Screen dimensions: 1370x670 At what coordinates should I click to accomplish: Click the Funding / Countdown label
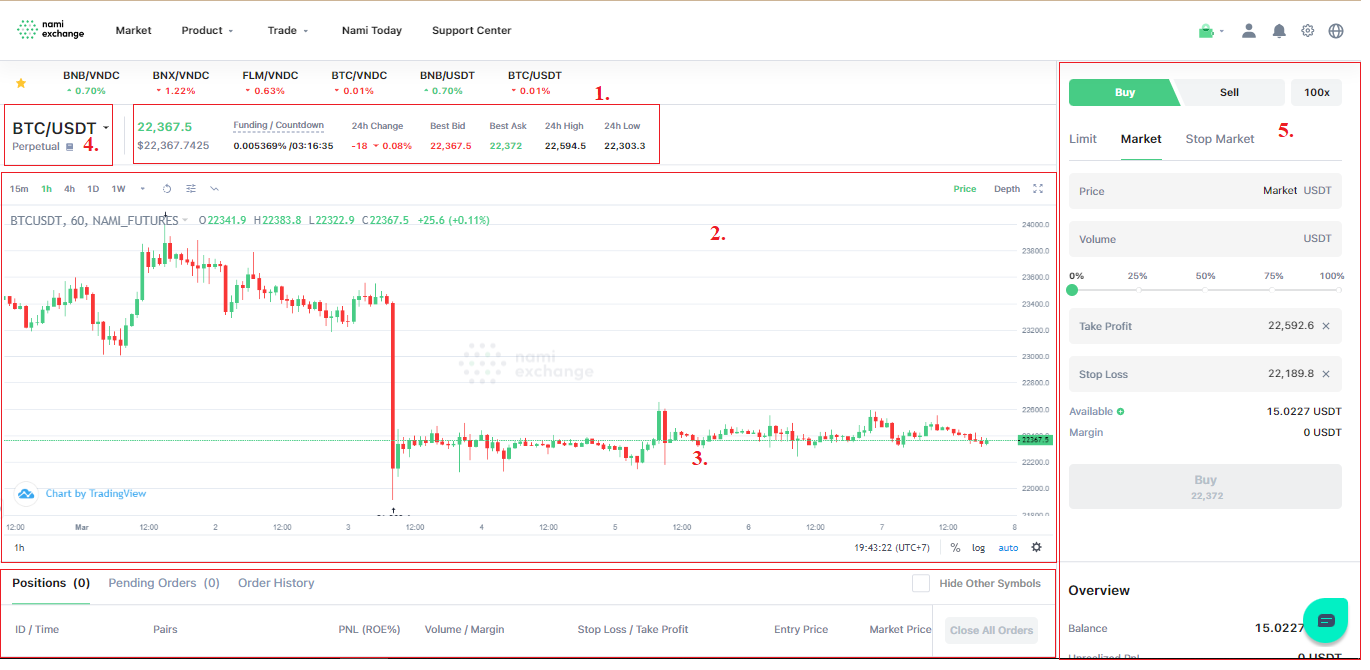278,126
